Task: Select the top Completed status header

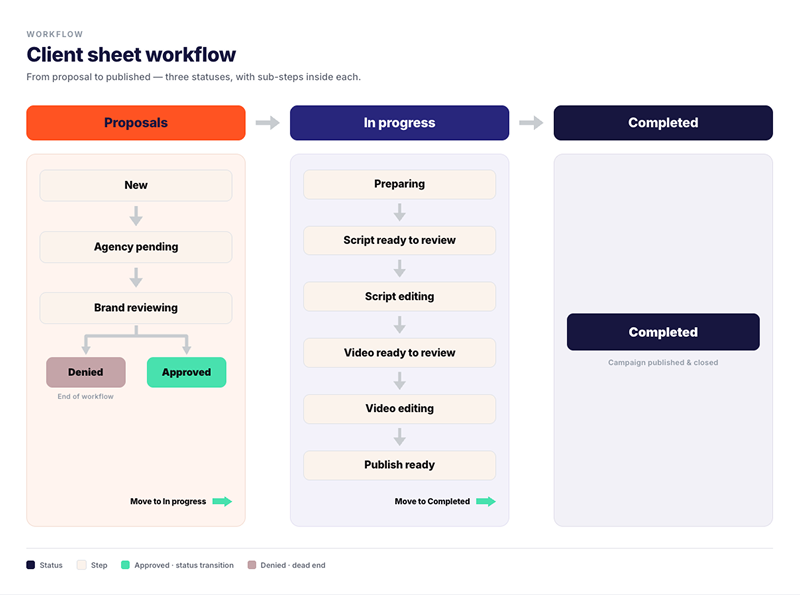Action: pyautogui.click(x=663, y=122)
